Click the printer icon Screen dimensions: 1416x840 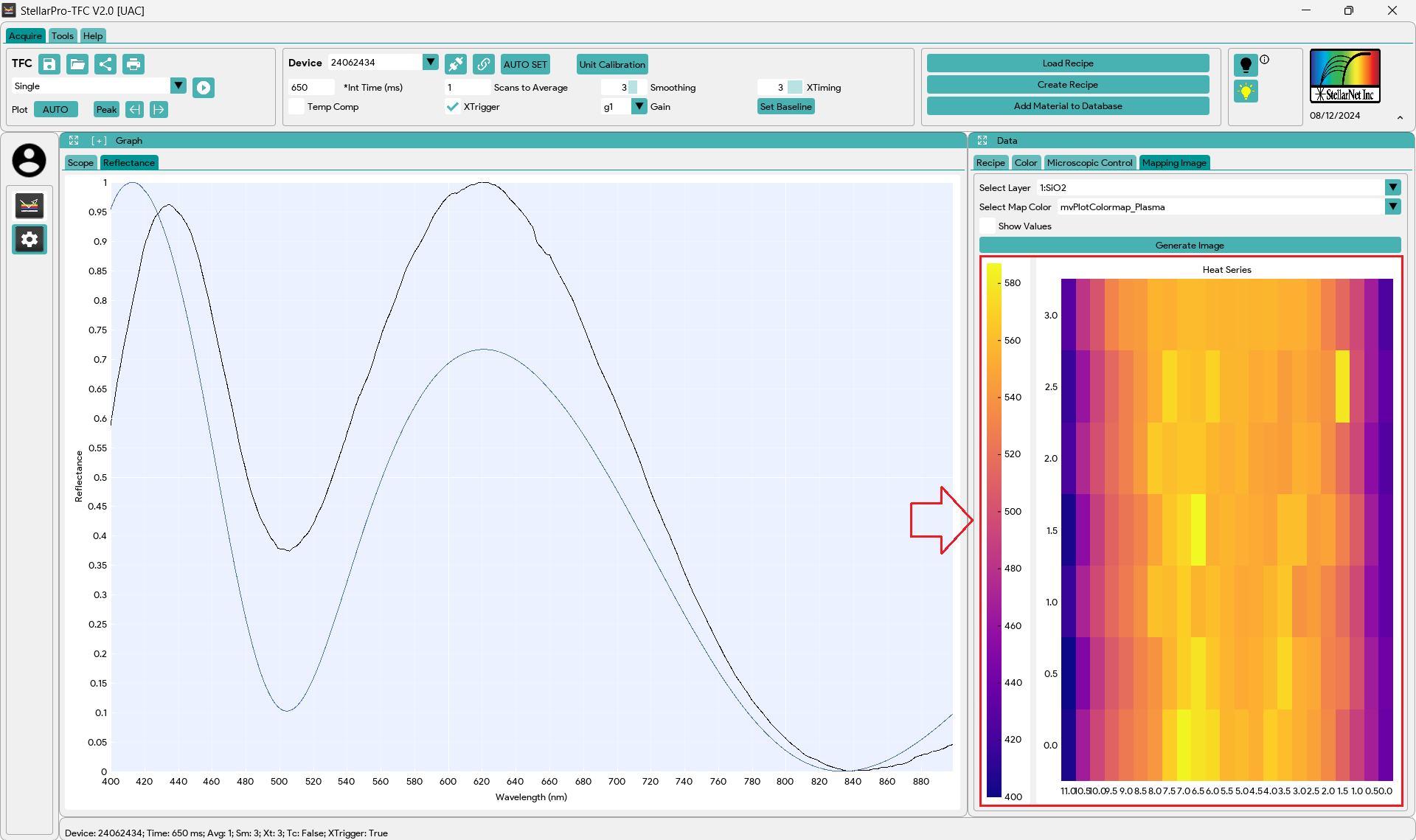point(133,64)
